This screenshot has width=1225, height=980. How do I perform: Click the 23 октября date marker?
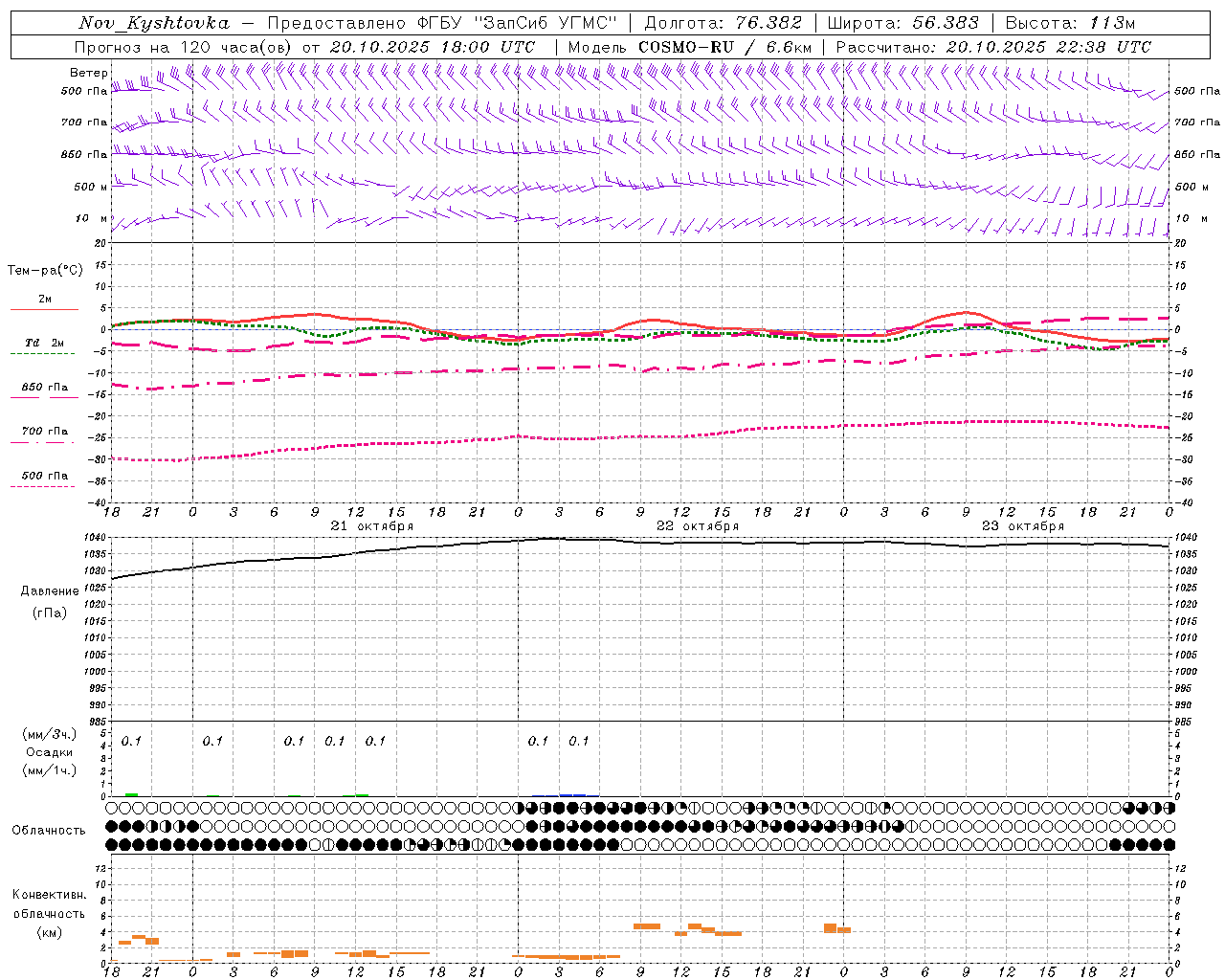point(1023,526)
